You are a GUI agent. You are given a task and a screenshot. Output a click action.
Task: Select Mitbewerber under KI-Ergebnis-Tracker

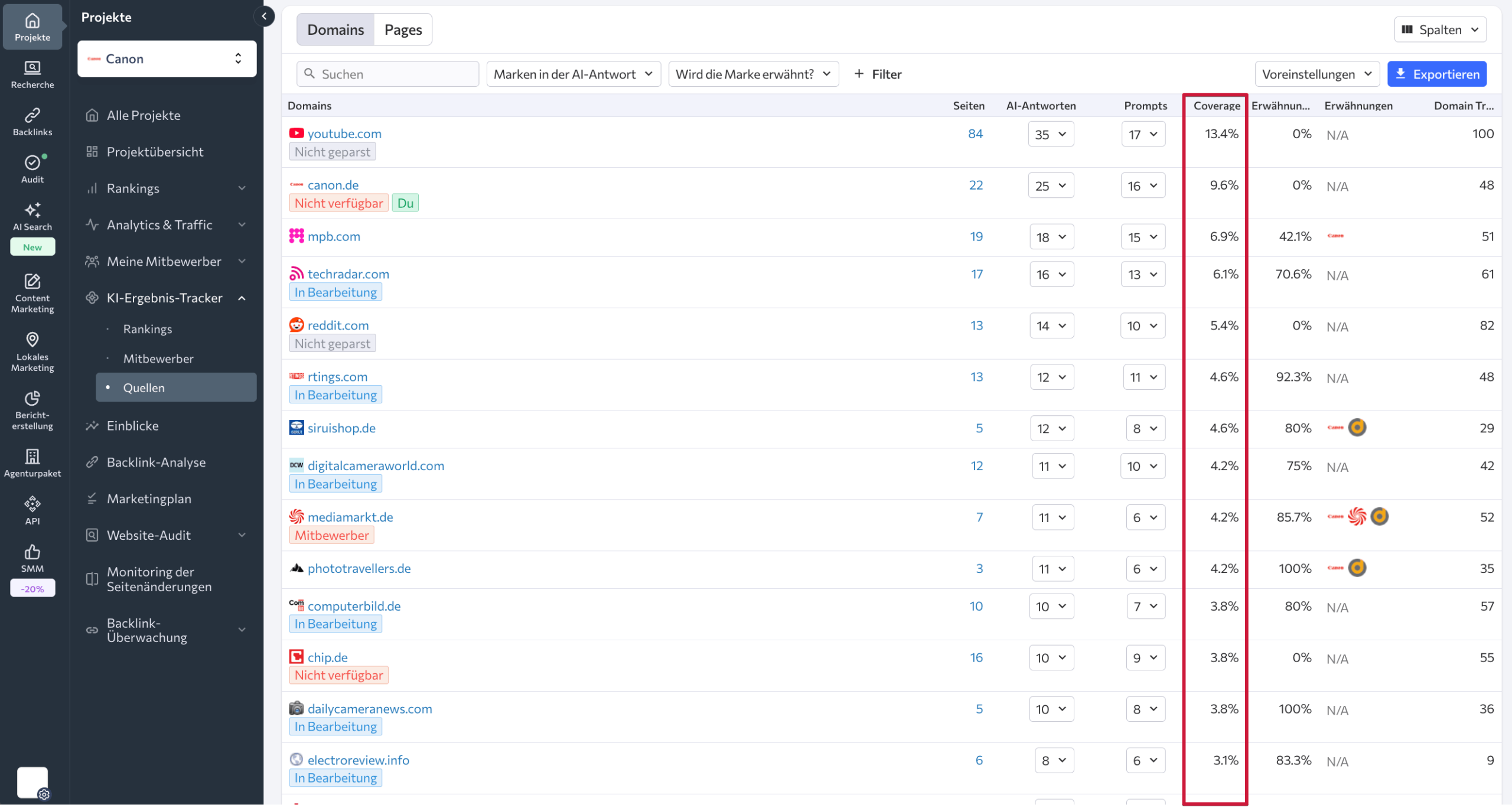pos(158,359)
